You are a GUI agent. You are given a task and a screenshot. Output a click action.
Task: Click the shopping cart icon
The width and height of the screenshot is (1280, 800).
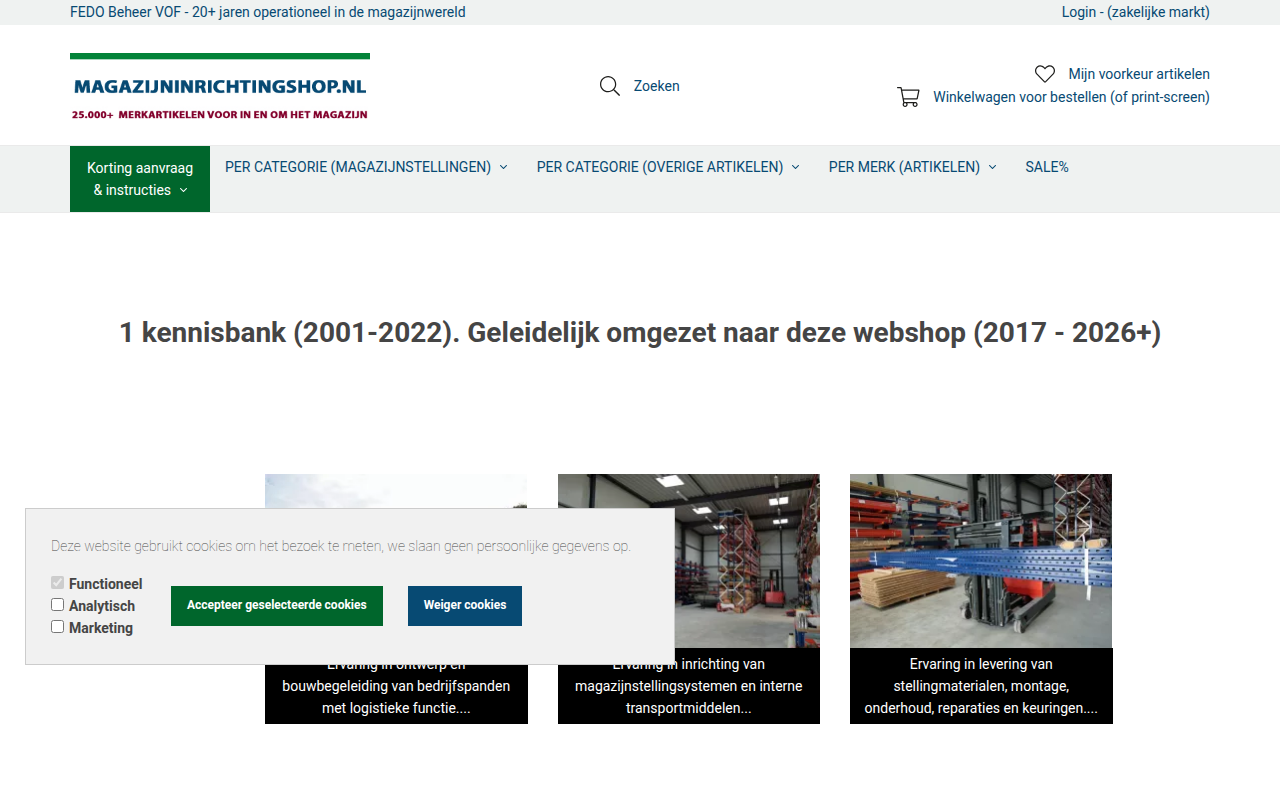[908, 97]
